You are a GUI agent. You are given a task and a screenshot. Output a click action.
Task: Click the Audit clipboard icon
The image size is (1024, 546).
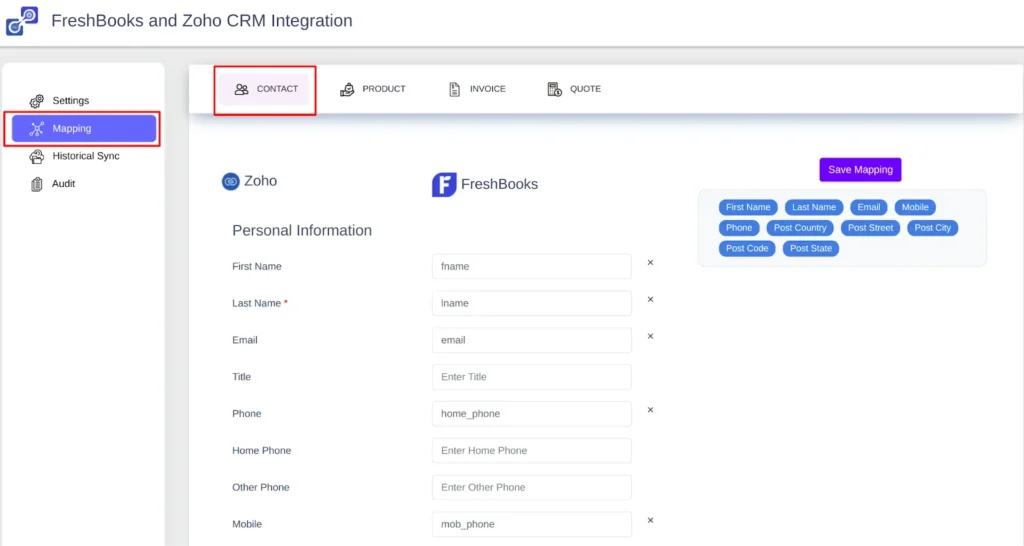(37, 184)
